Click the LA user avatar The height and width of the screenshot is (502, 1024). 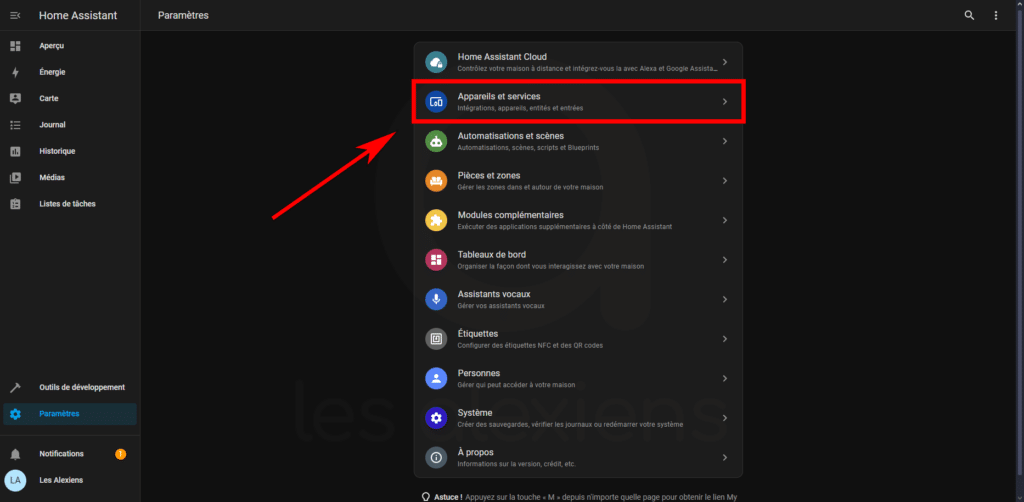[x=16, y=480]
